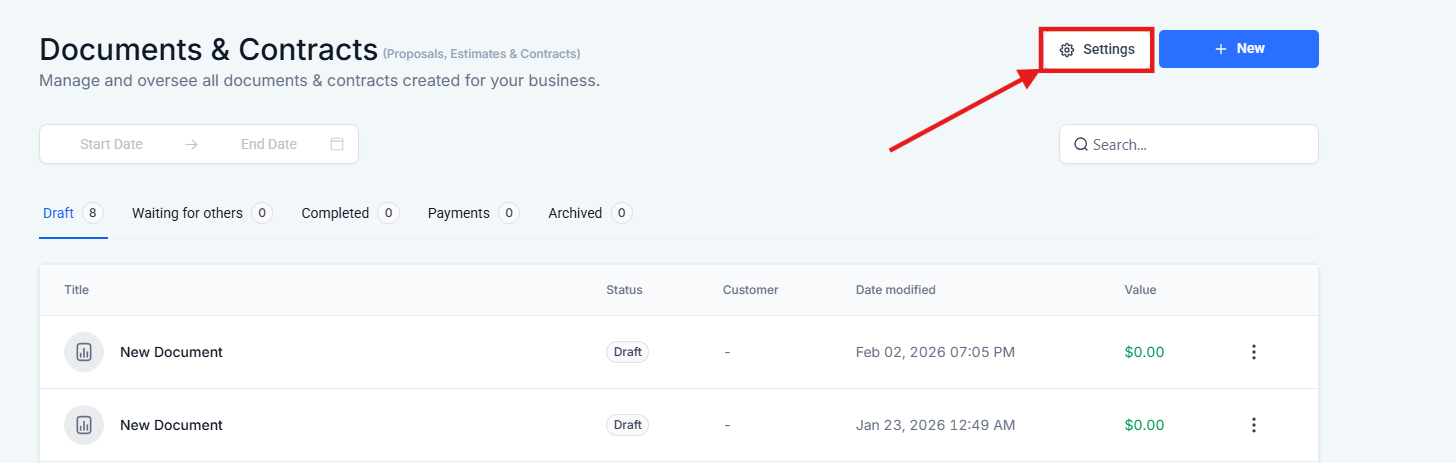The height and width of the screenshot is (463, 1456).
Task: Open three-dot menu for Jan 23 document
Action: [1253, 425]
